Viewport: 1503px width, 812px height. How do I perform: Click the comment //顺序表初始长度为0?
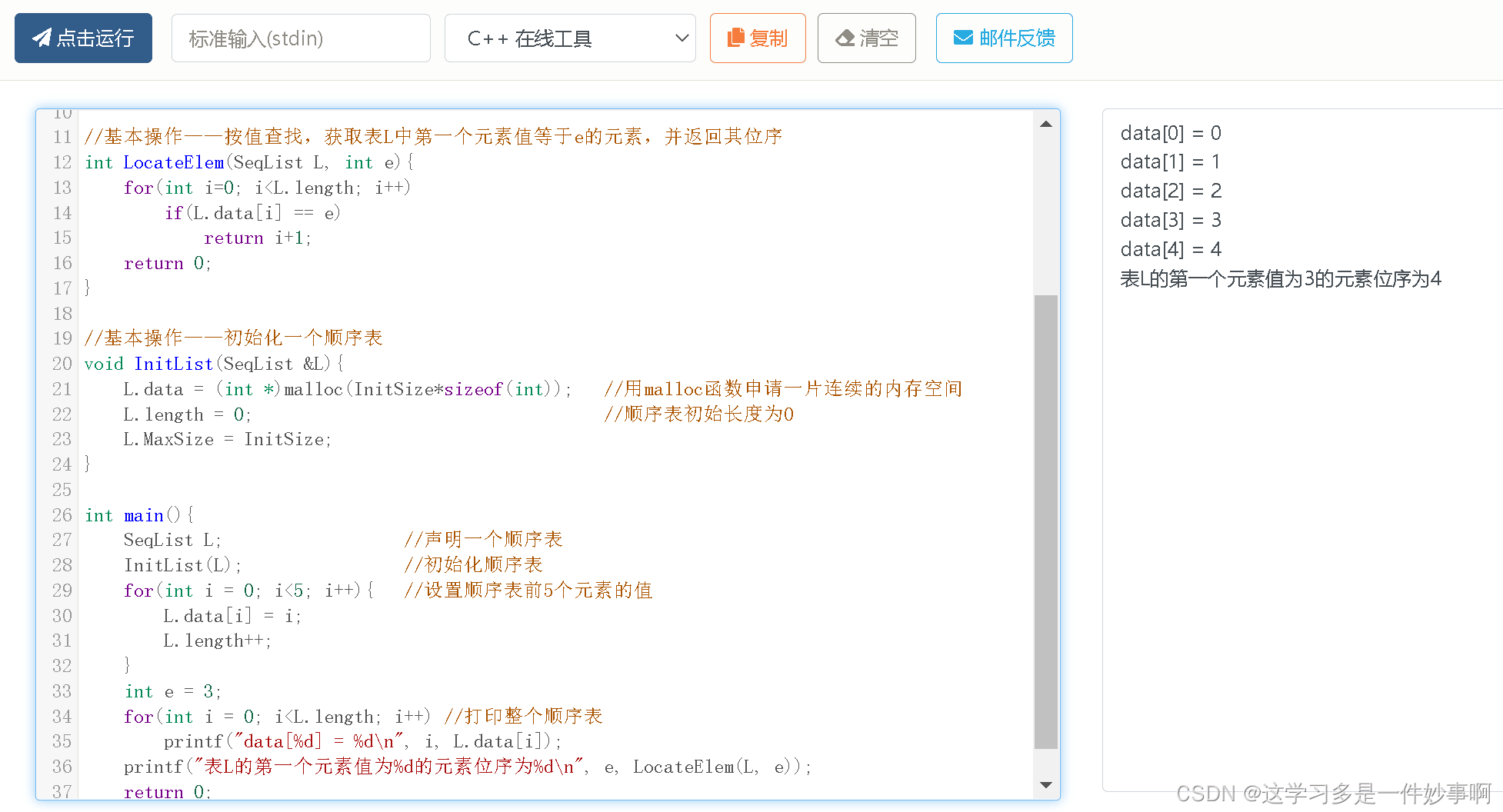[699, 414]
